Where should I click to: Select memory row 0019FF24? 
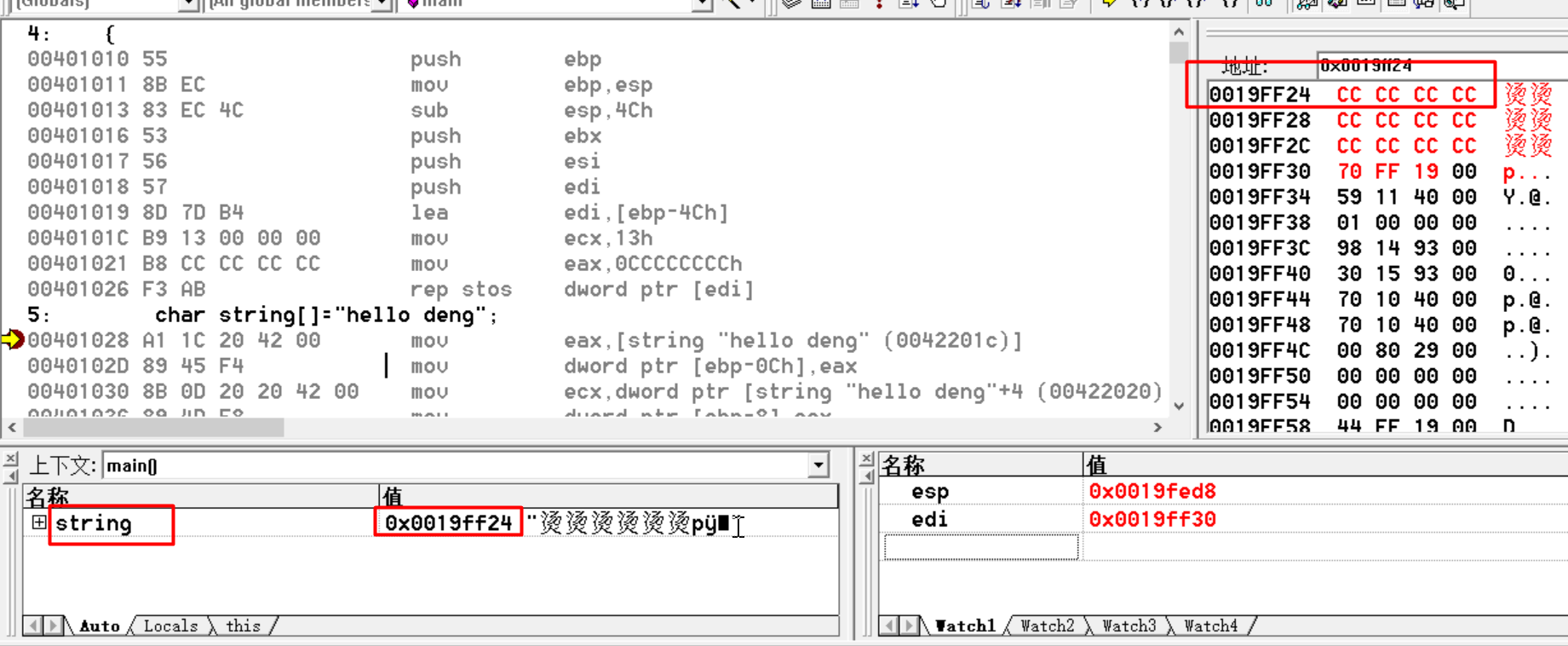coord(1380,95)
